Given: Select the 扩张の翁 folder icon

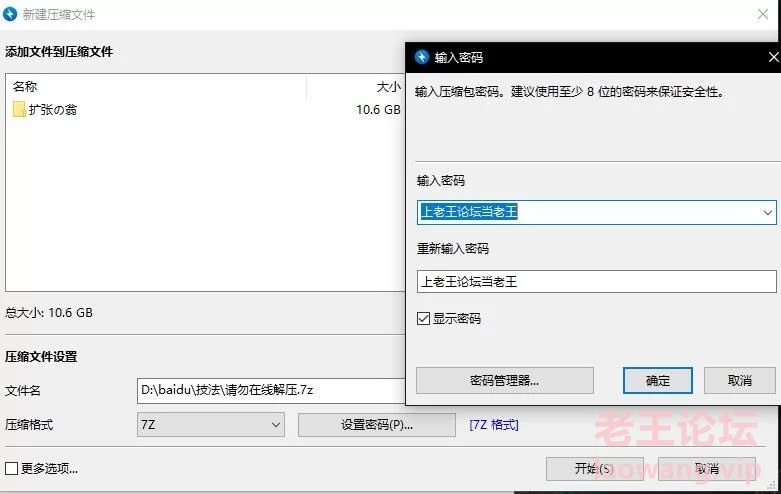Looking at the screenshot, I should click(19, 110).
